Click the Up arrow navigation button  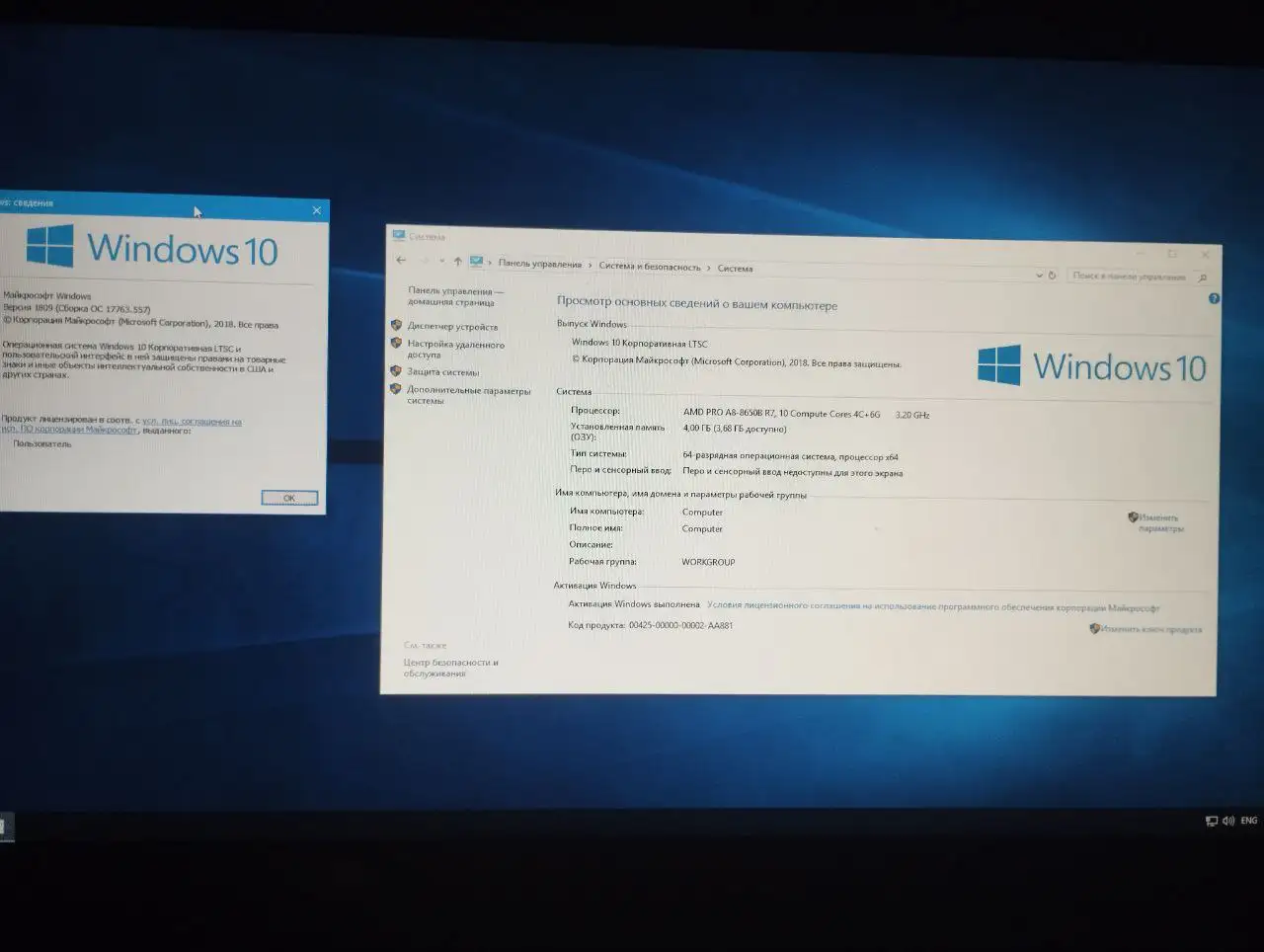click(457, 262)
